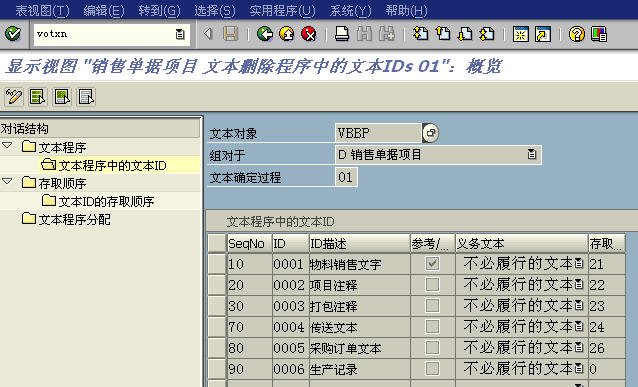This screenshot has width=638, height=387.
Task: Click the SeqNo column header
Action: 249,243
